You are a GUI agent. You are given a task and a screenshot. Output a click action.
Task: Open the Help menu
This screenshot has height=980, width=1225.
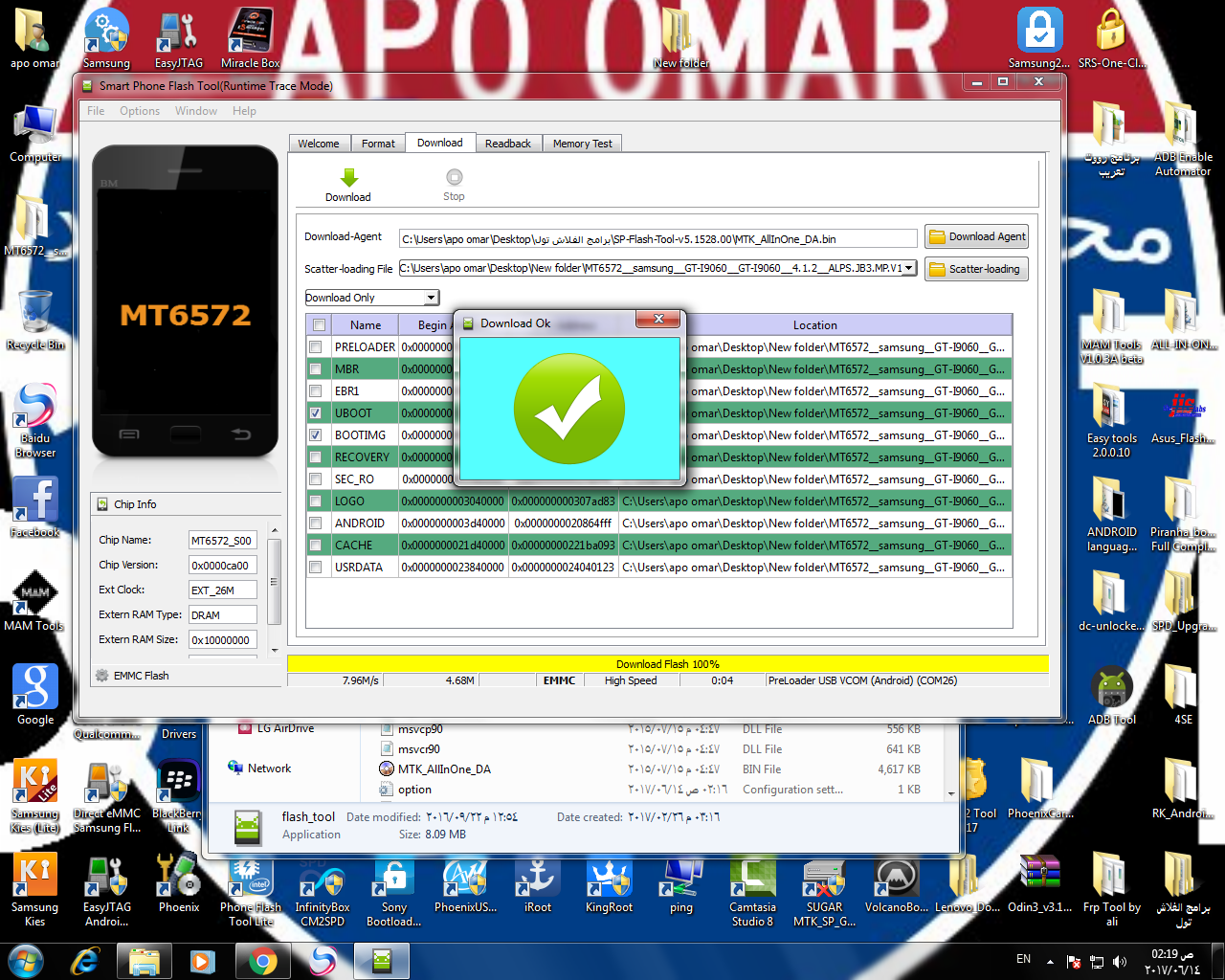244,111
